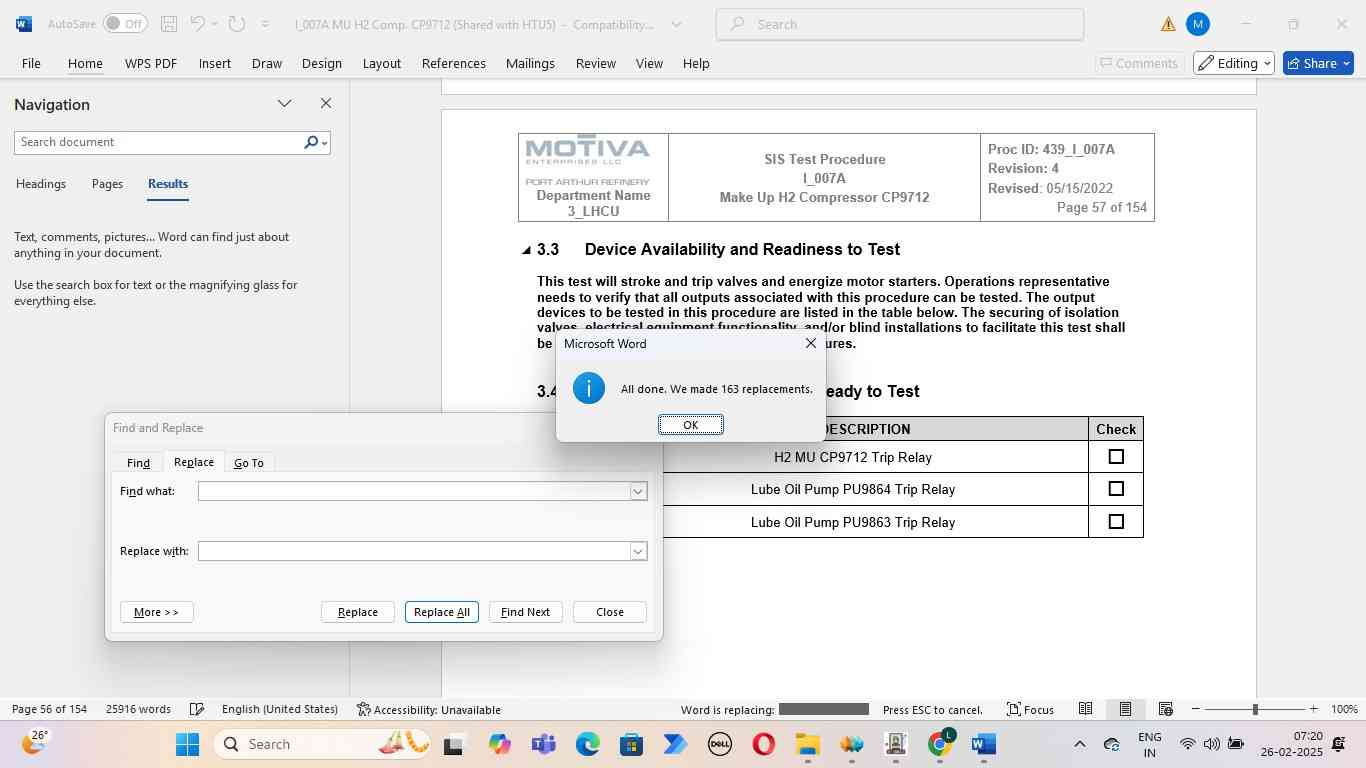Adjust the zoom slider handle
This screenshot has height=768, width=1366.
(1255, 709)
